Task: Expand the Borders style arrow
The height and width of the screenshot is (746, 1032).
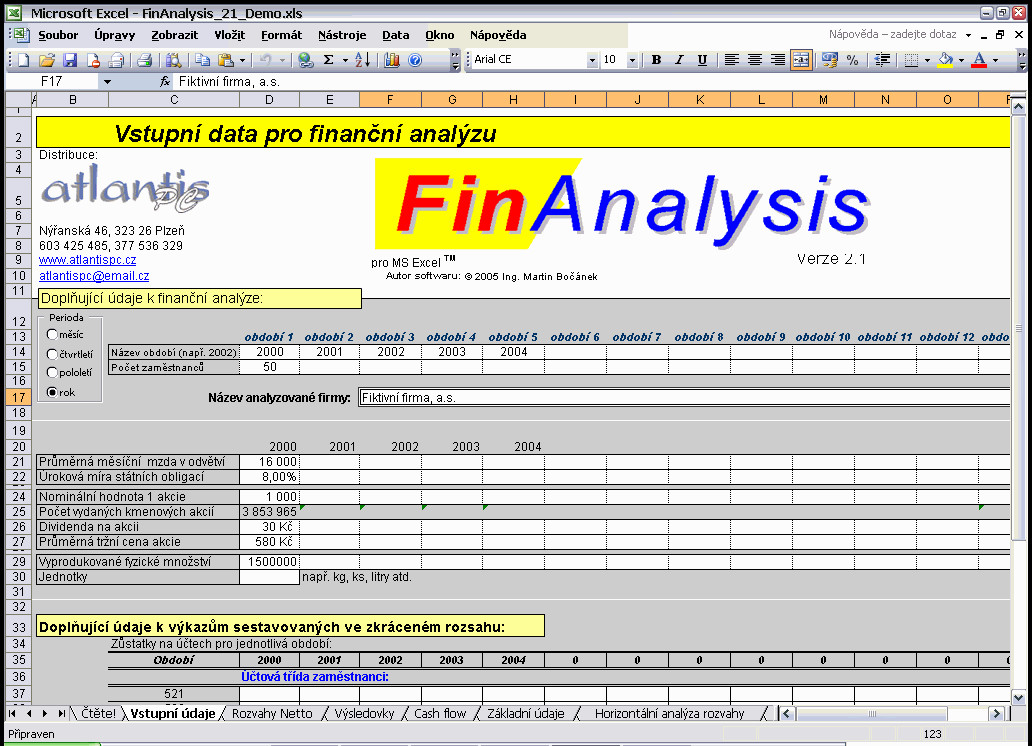Action: coord(927,60)
